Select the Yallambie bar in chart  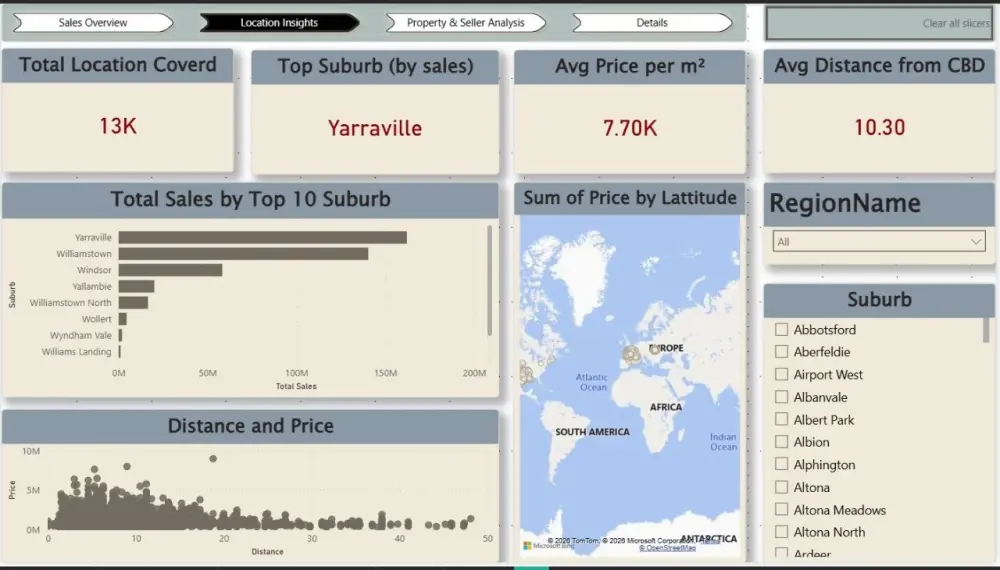pos(136,286)
